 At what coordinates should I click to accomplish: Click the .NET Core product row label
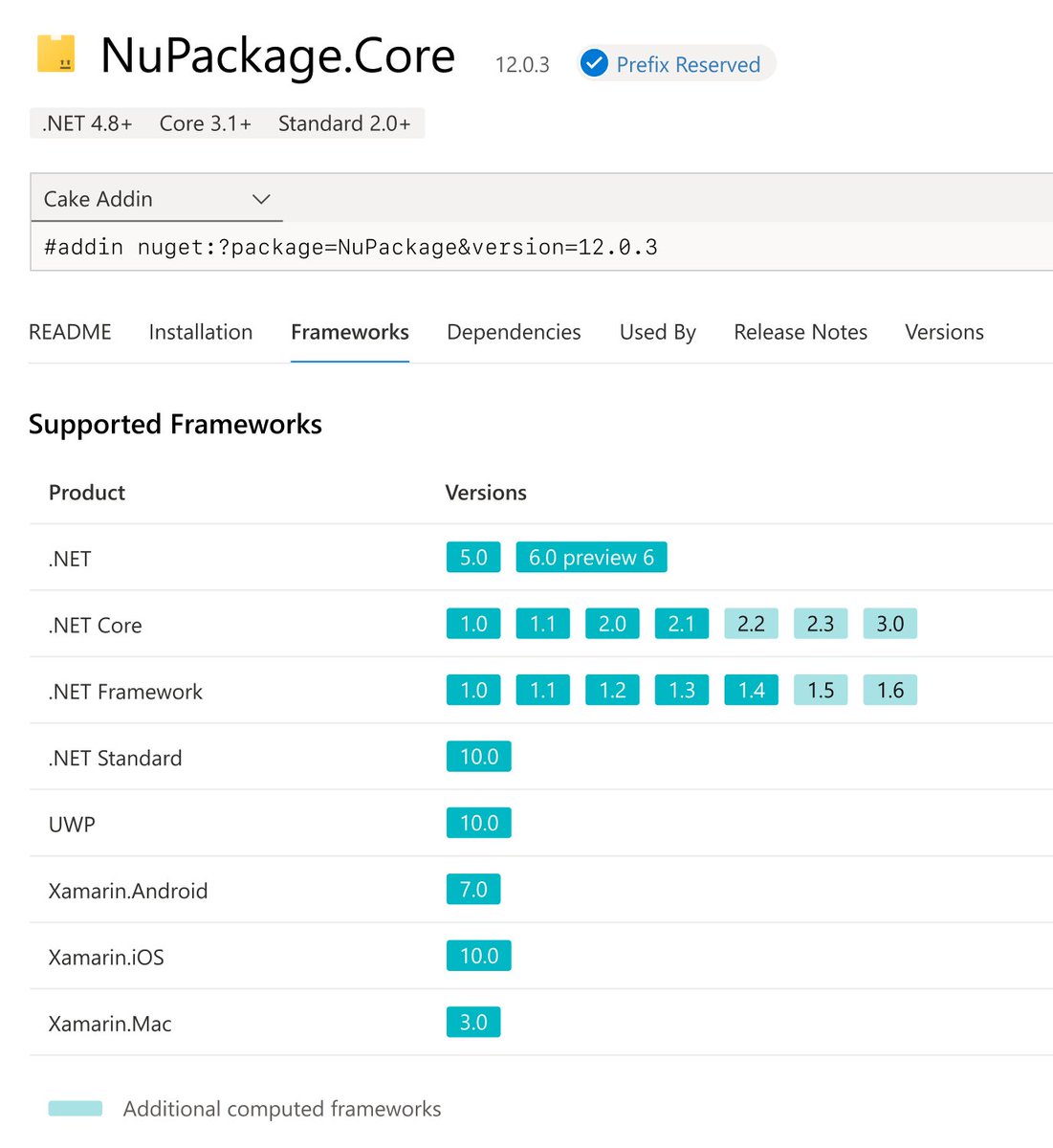pyautogui.click(x=96, y=626)
